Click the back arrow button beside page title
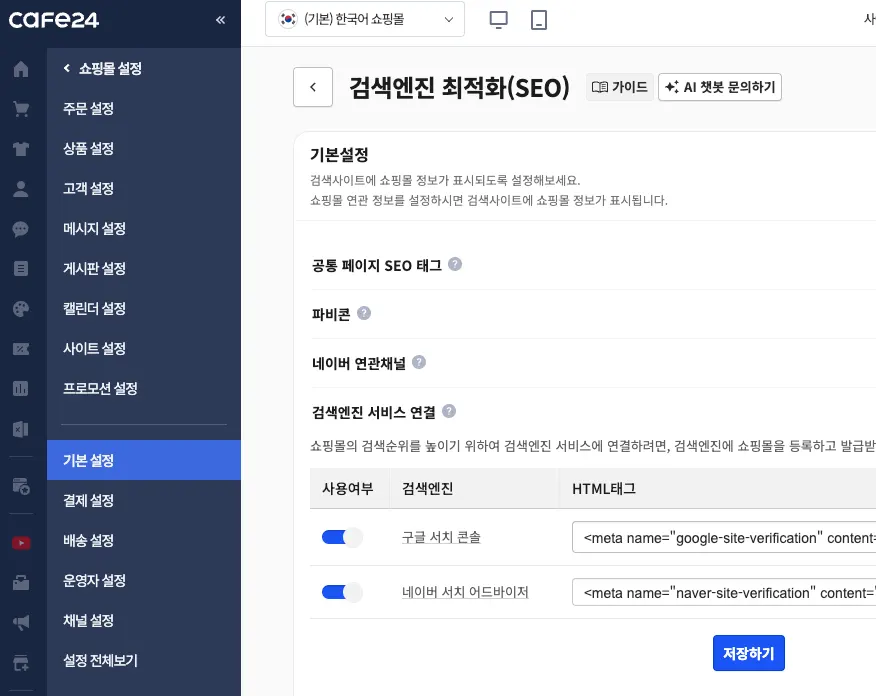876x696 pixels. tap(313, 87)
